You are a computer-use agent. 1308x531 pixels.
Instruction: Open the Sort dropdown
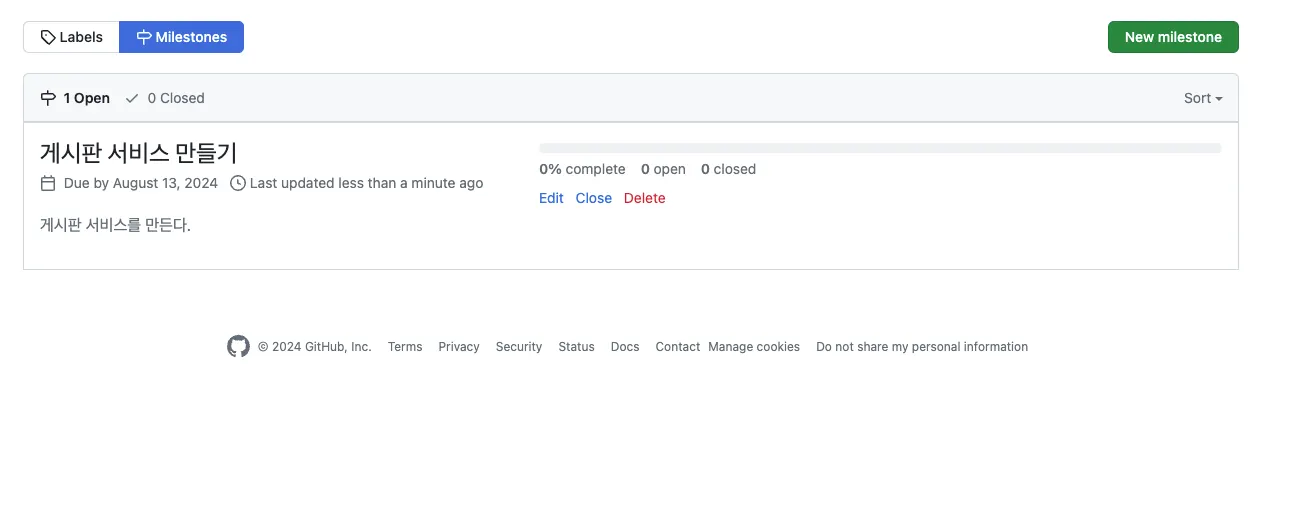(1203, 98)
